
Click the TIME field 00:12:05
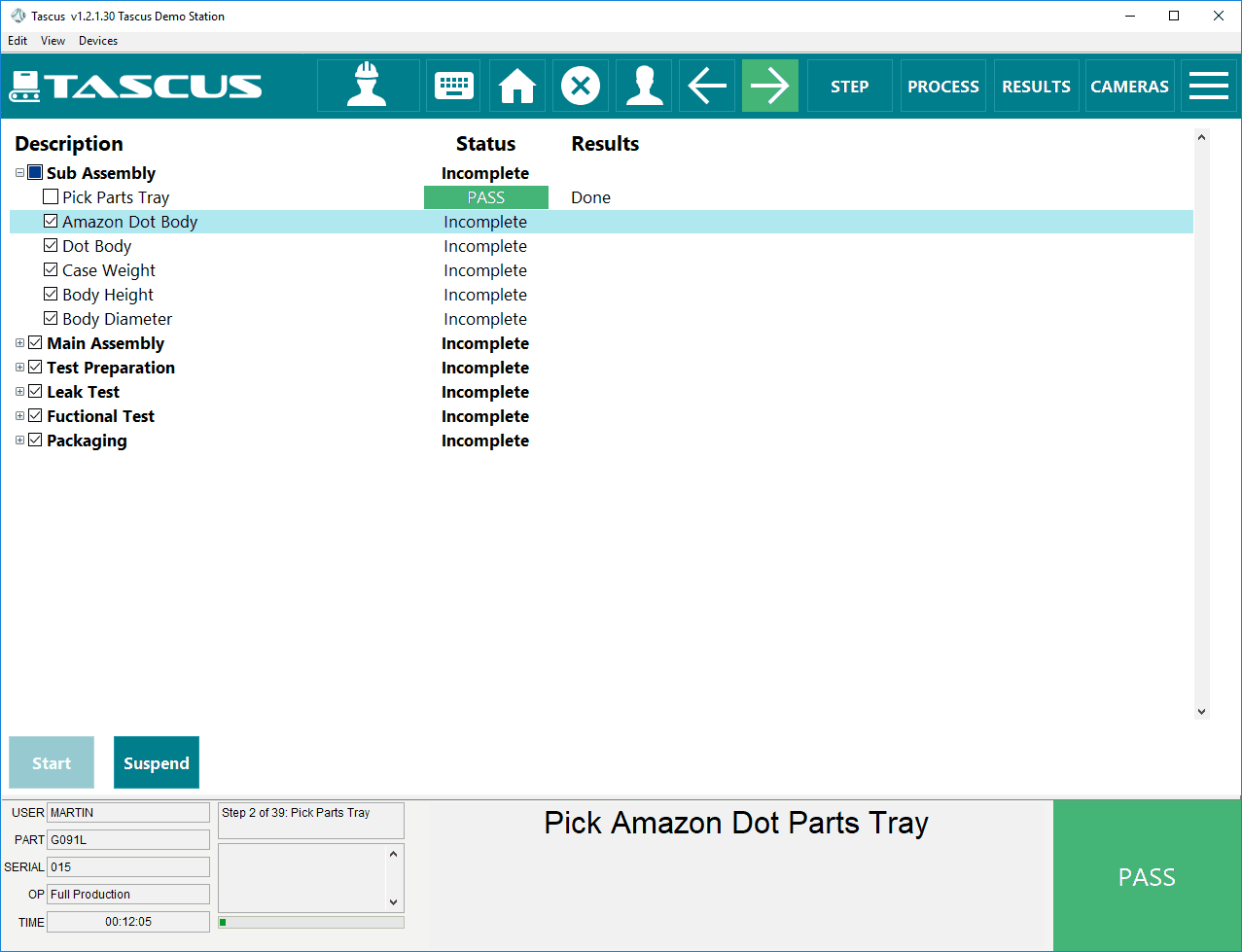pos(128,922)
